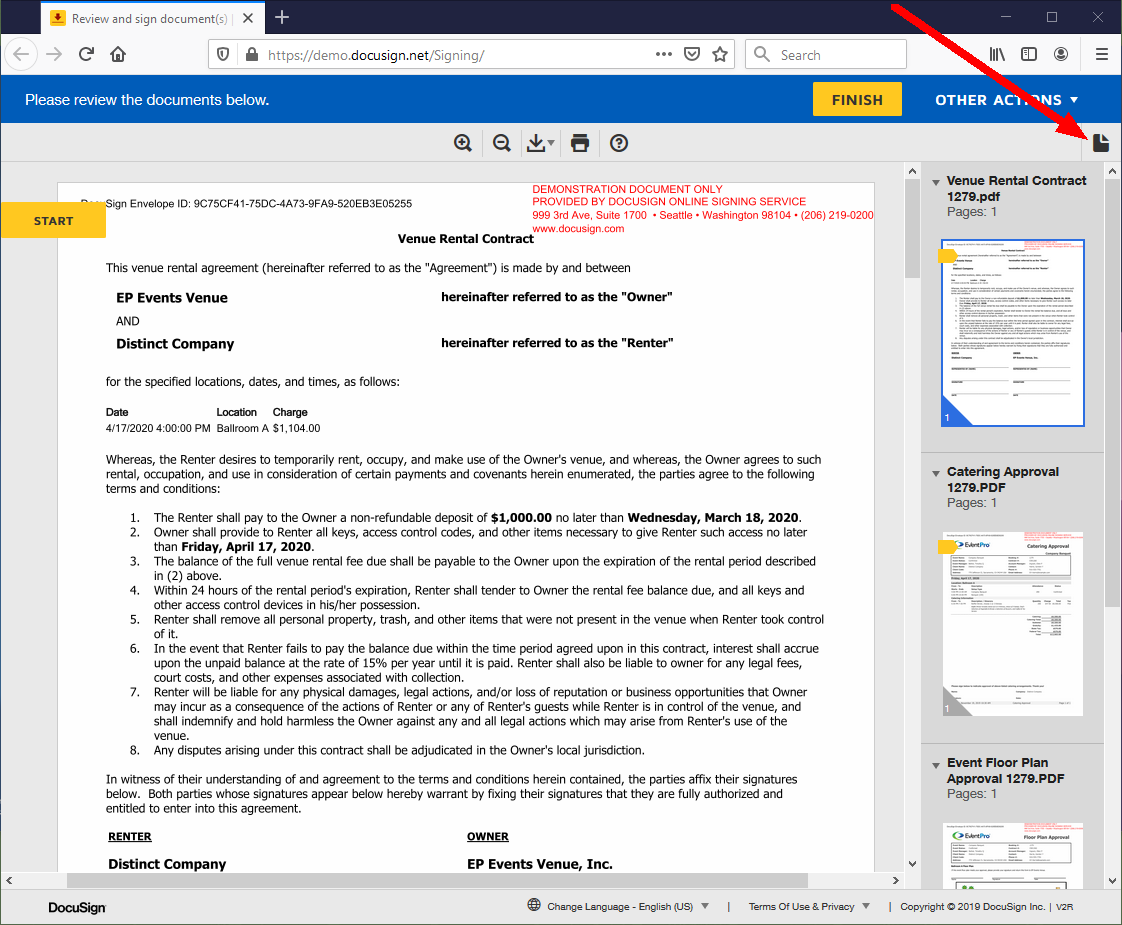Screen dimensions: 1122x925
Task: Save page to Pocket
Action: 692,54
